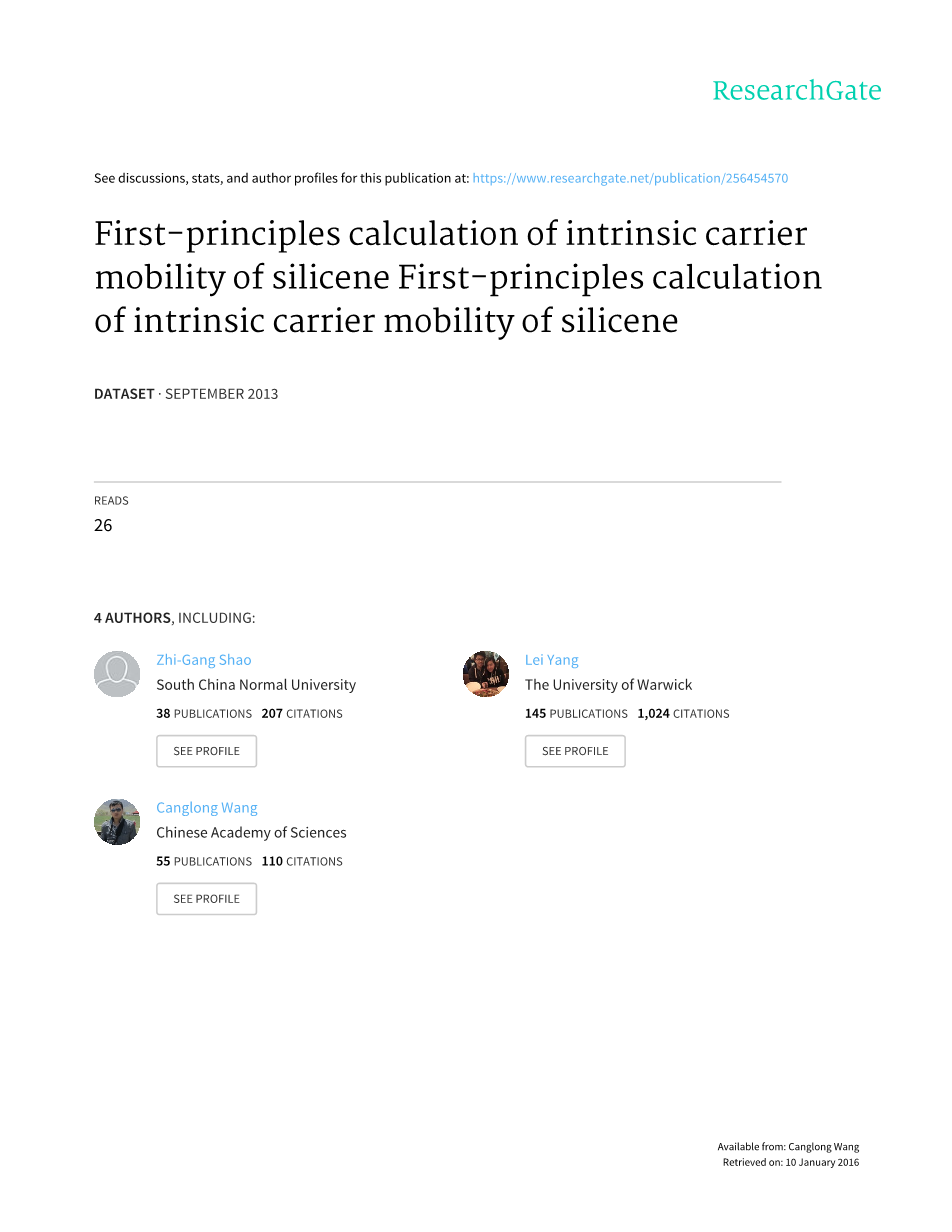Click the ResearchGate logo
952x1232 pixels.
[797, 91]
